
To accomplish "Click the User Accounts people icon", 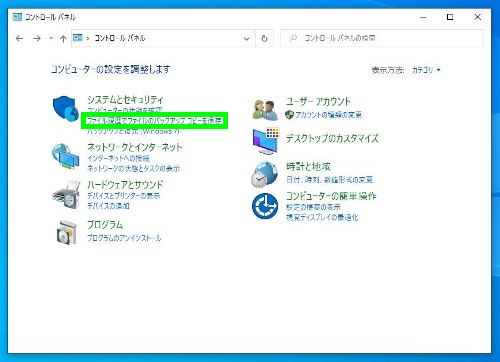I will pos(265,110).
